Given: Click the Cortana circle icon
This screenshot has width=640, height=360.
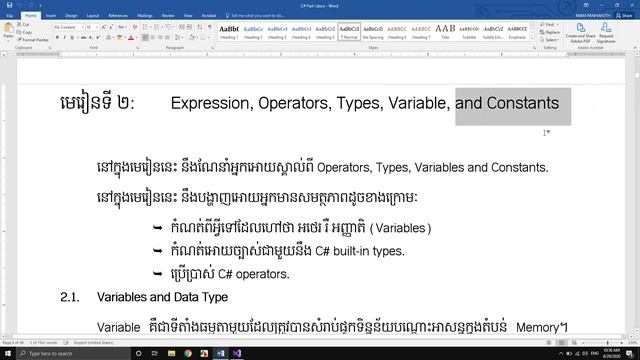Looking at the screenshot, I should pyautogui.click(x=138, y=353).
